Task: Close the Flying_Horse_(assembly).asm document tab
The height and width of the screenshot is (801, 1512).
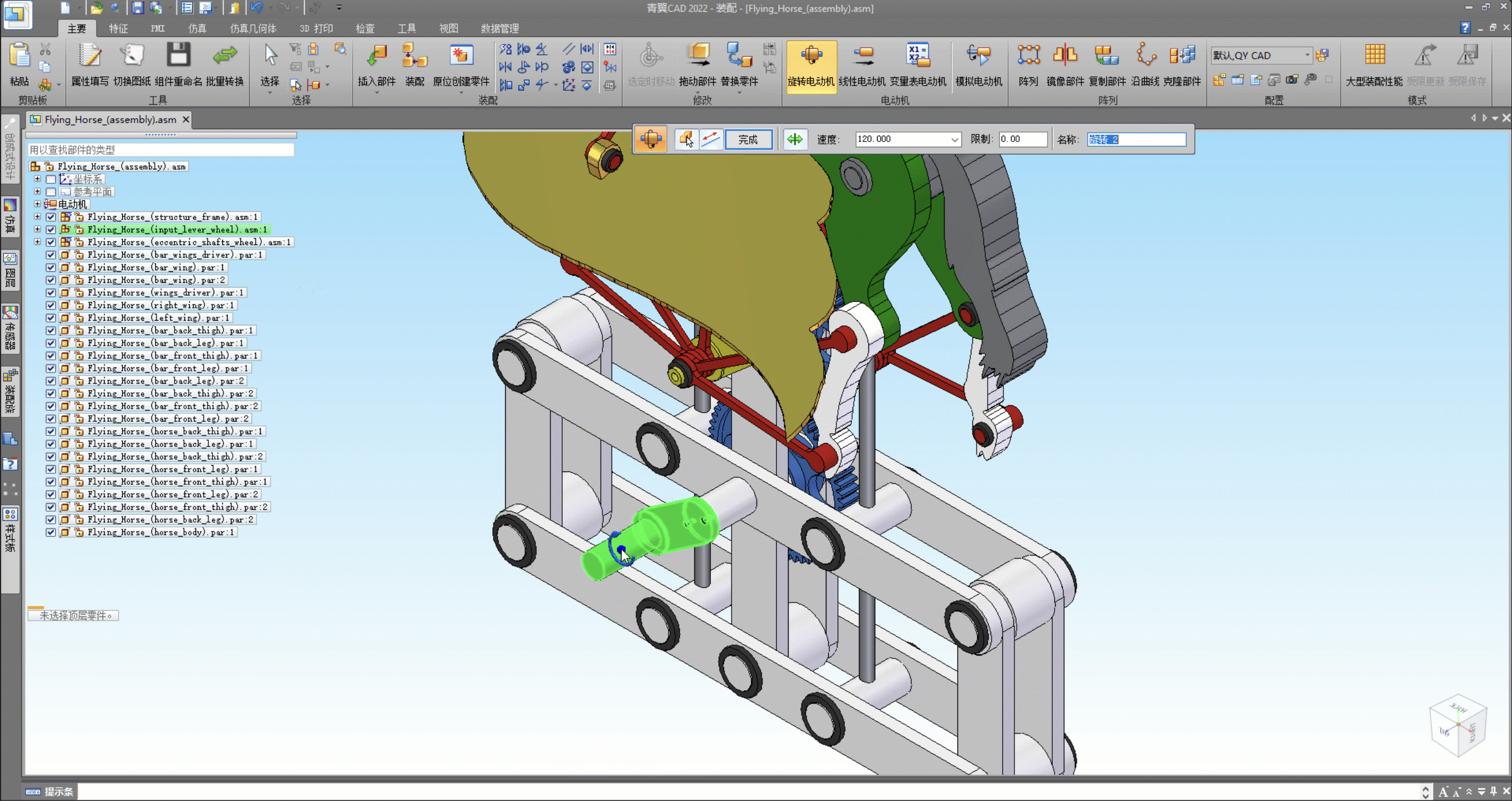Action: point(186,119)
